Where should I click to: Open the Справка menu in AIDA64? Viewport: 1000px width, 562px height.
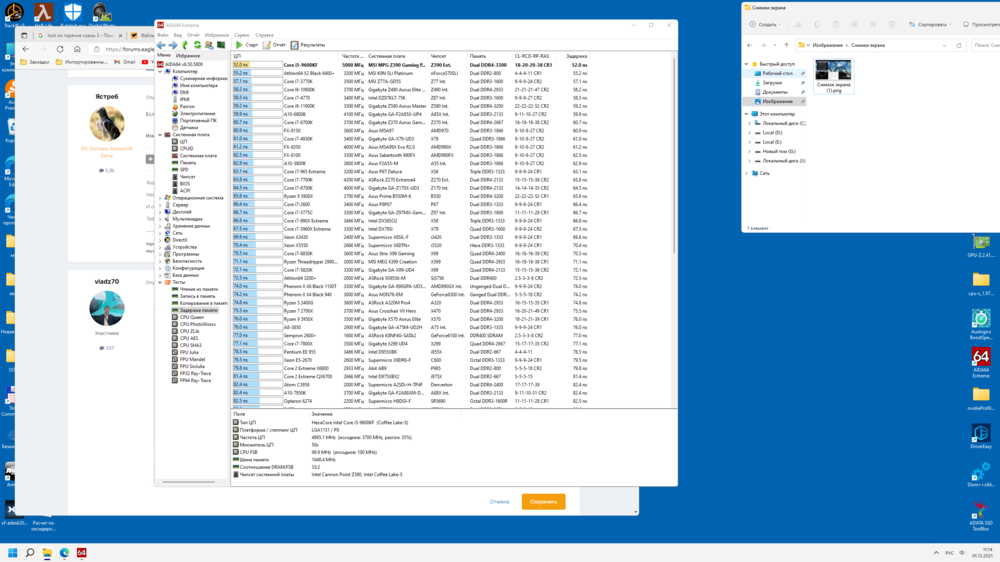(x=264, y=35)
